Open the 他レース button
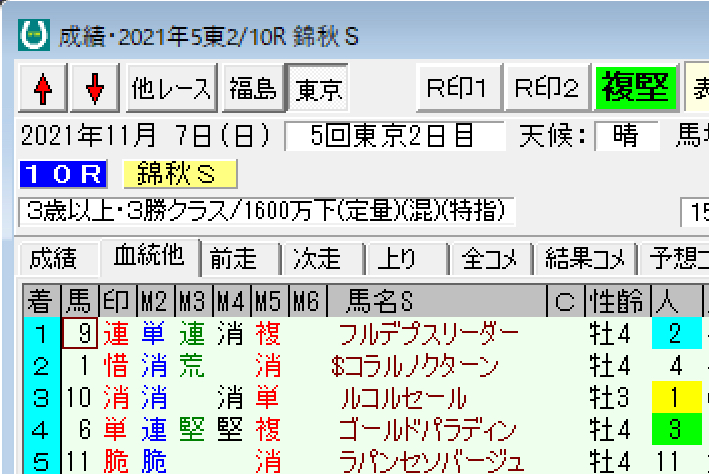 coord(171,88)
